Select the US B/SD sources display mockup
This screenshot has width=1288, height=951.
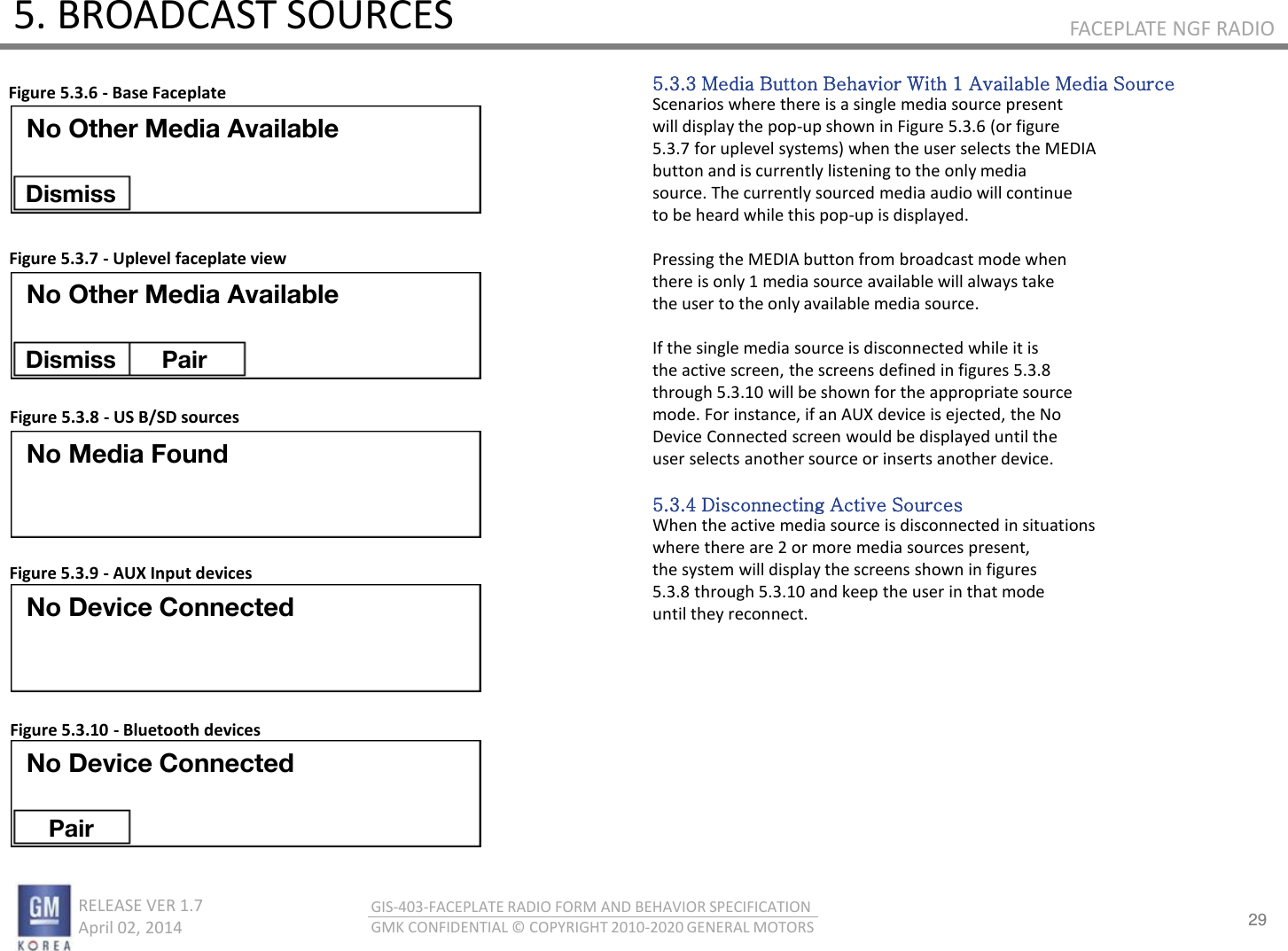point(246,484)
